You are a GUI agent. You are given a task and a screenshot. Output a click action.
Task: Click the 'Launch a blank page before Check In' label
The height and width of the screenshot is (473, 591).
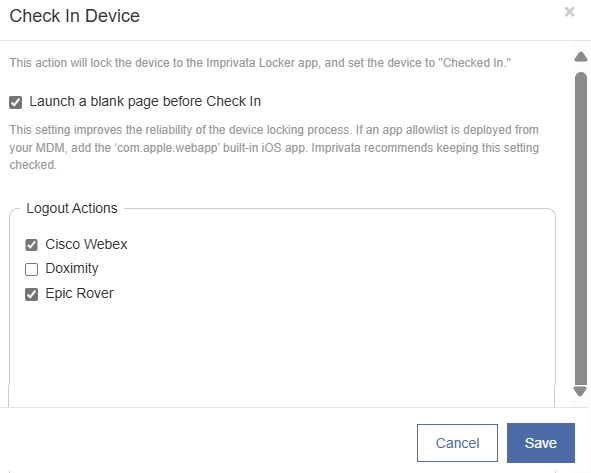(145, 101)
